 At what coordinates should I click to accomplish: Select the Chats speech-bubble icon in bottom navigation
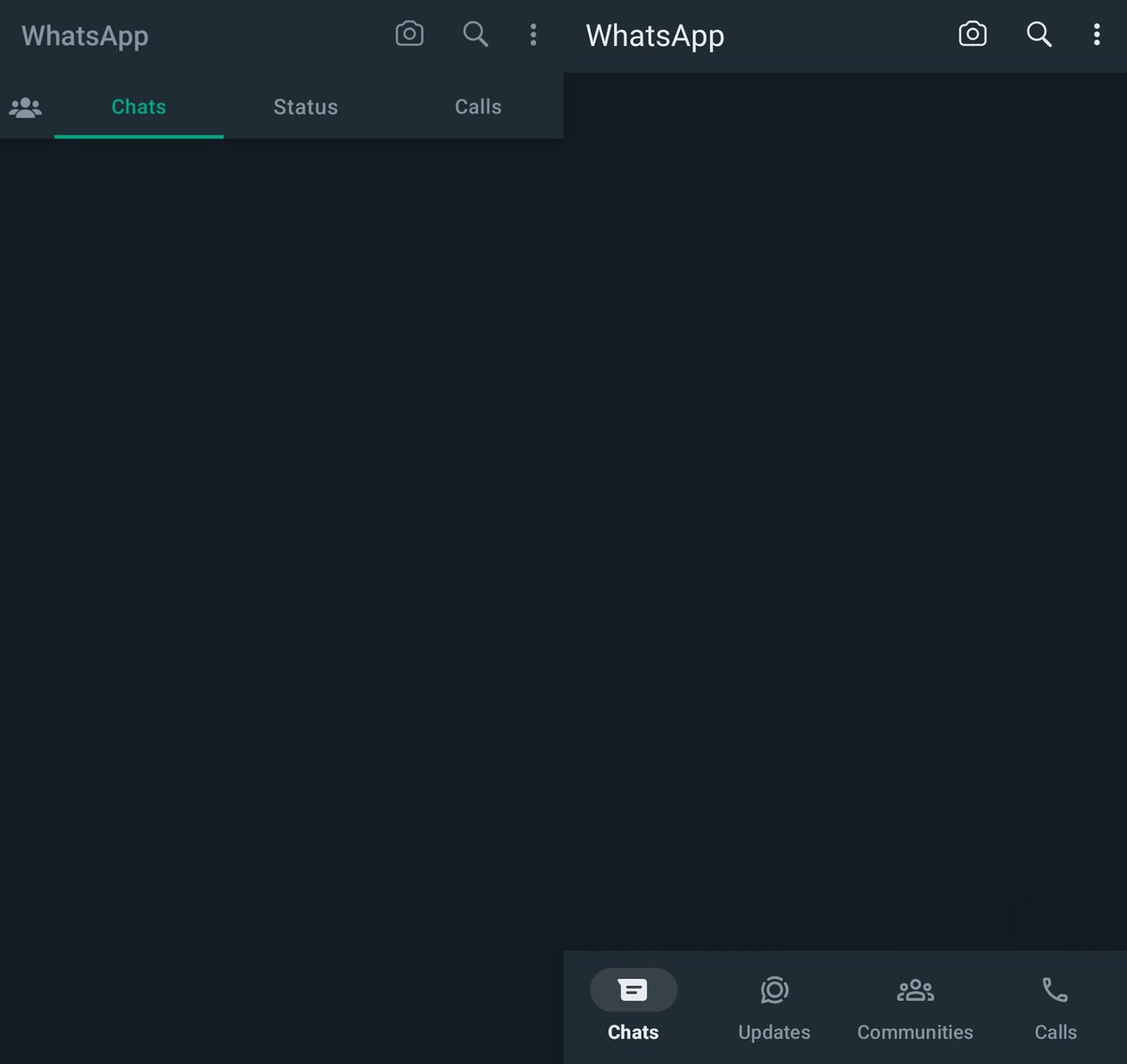pos(633,990)
